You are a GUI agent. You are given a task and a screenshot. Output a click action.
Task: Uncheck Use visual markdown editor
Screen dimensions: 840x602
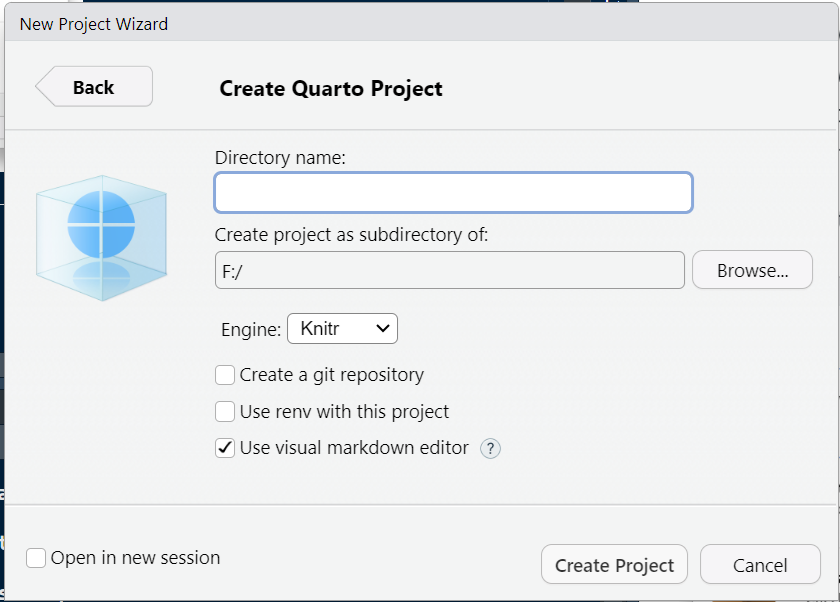coord(225,448)
